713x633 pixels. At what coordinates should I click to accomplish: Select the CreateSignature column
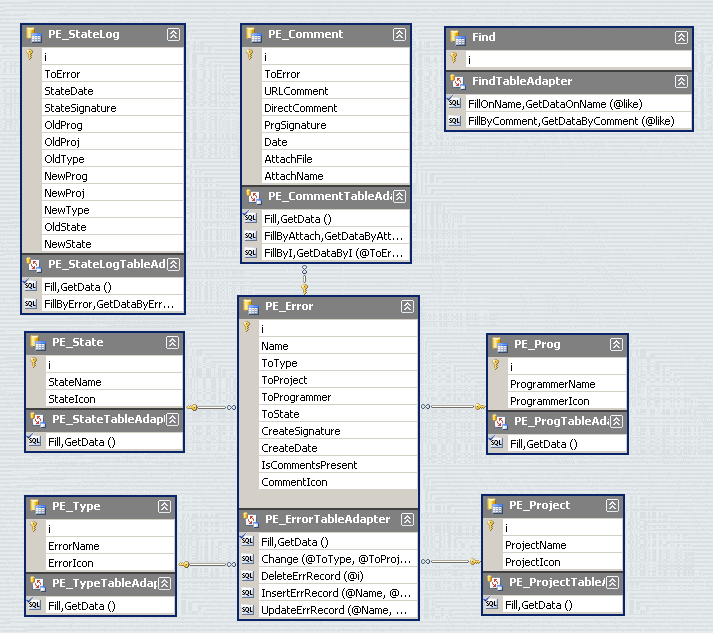tap(338, 431)
